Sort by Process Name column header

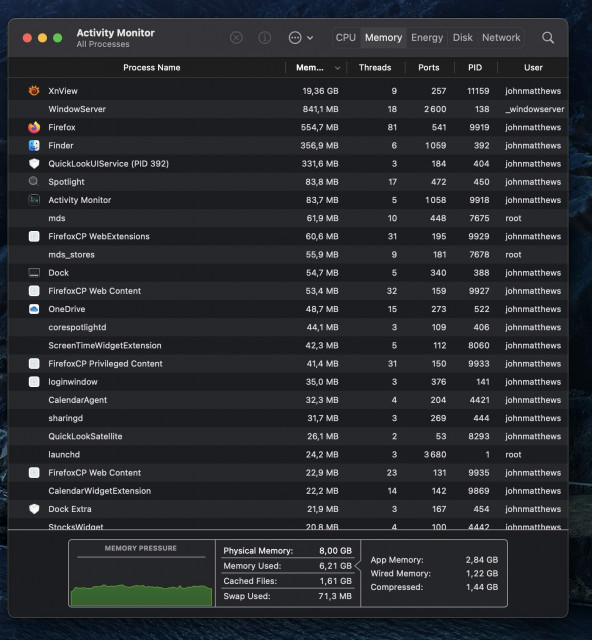[x=151, y=67]
